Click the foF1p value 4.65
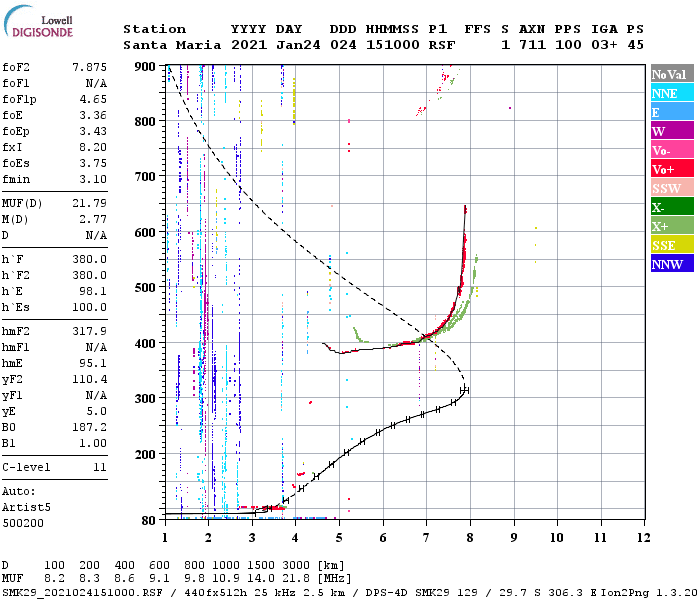700x600 pixels. coord(93,99)
